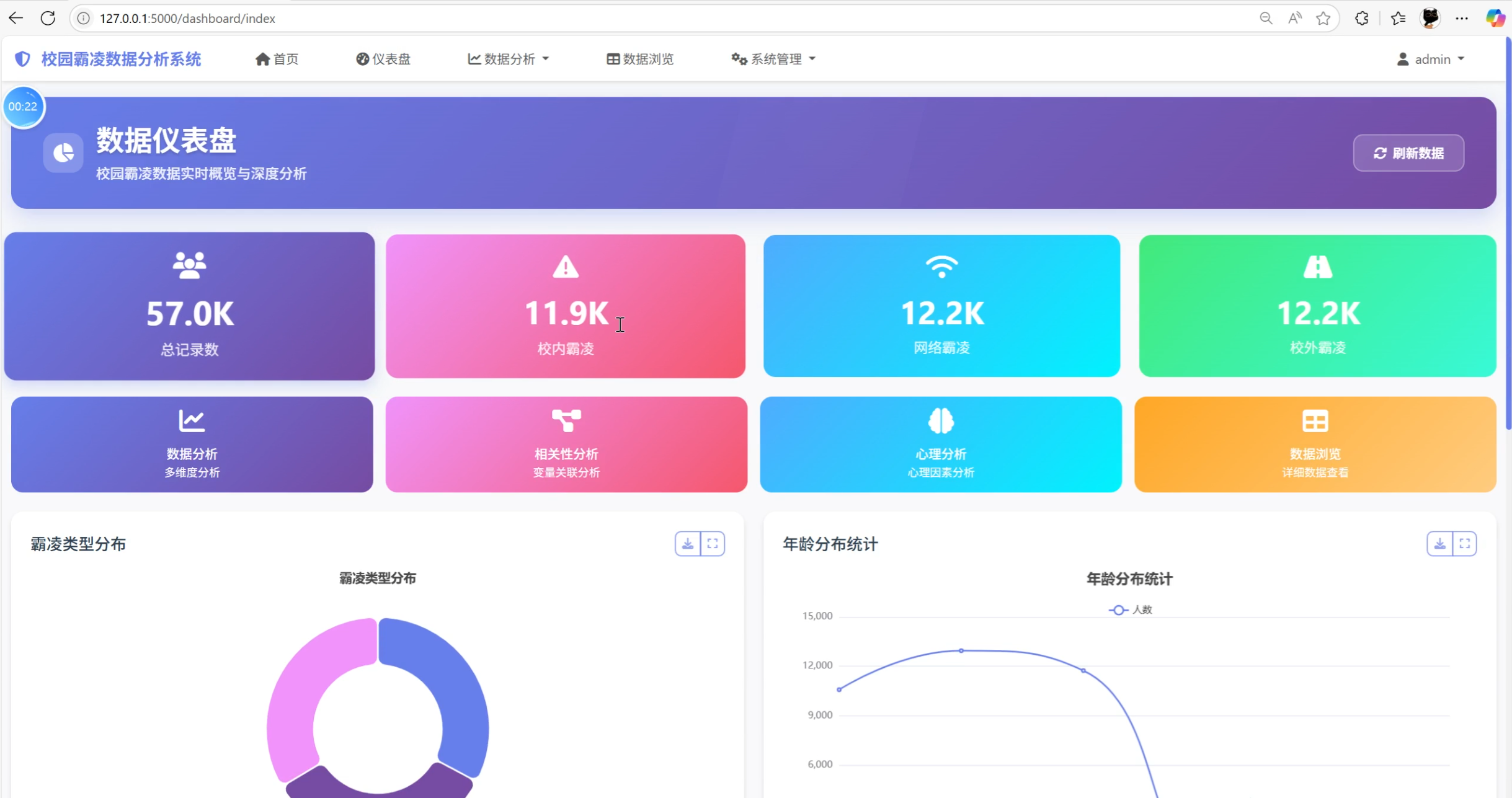Expand the 系统管理 nav dropdown
1512x798 pixels.
point(773,59)
